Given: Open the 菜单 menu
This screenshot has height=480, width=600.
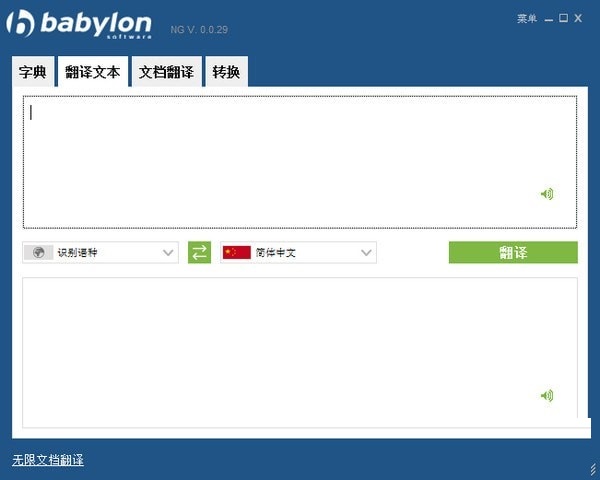Looking at the screenshot, I should tap(527, 18).
